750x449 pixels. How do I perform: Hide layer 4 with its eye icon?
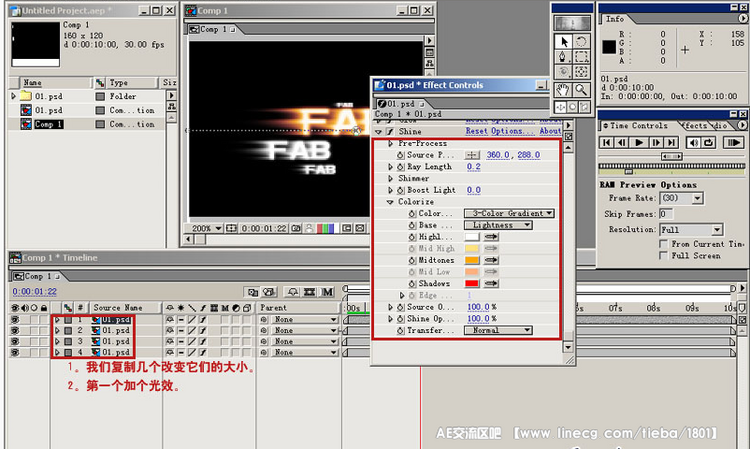(x=15, y=352)
